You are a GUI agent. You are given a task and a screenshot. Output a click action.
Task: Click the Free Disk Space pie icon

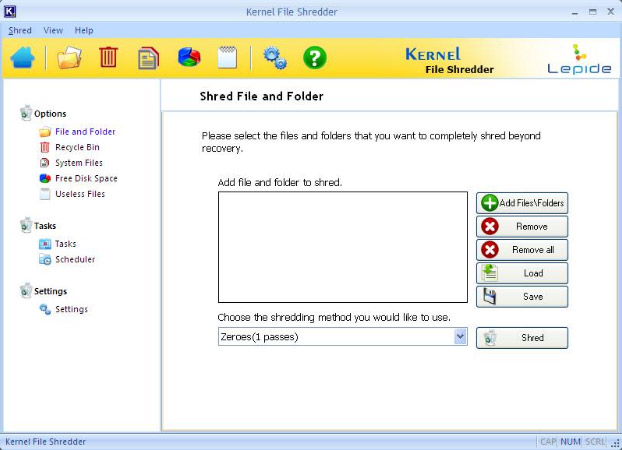coord(189,57)
